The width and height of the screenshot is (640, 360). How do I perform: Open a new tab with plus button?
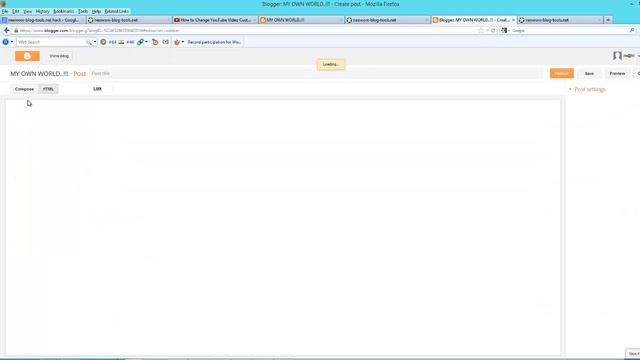point(608,20)
